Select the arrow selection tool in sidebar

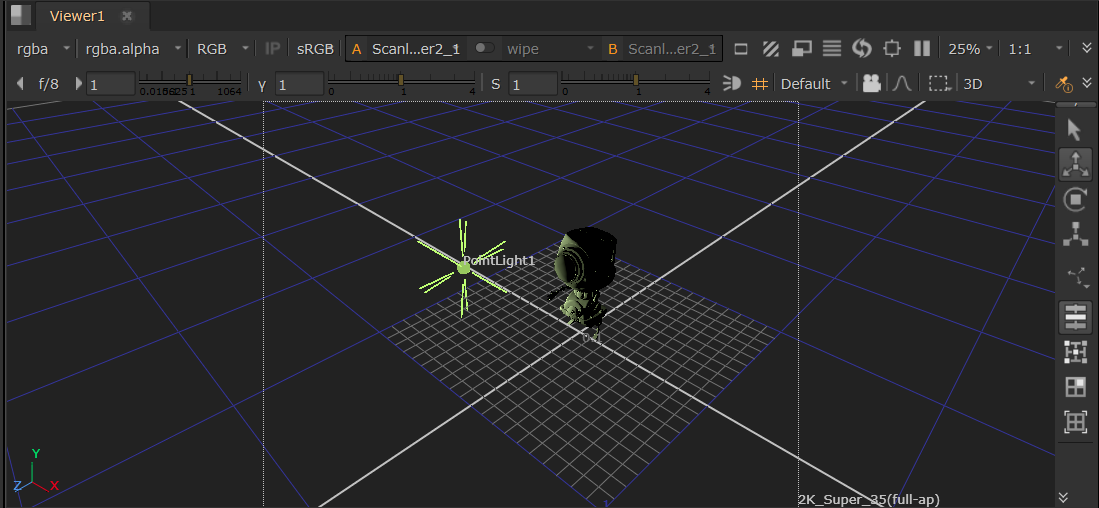pyautogui.click(x=1075, y=130)
